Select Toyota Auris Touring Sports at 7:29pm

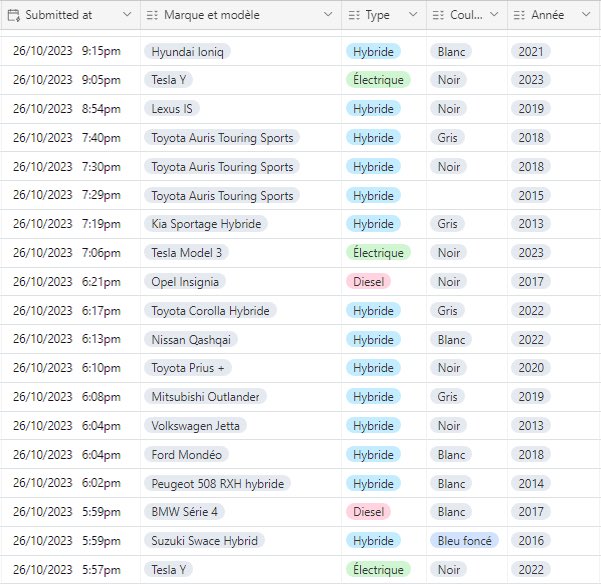tap(222, 195)
